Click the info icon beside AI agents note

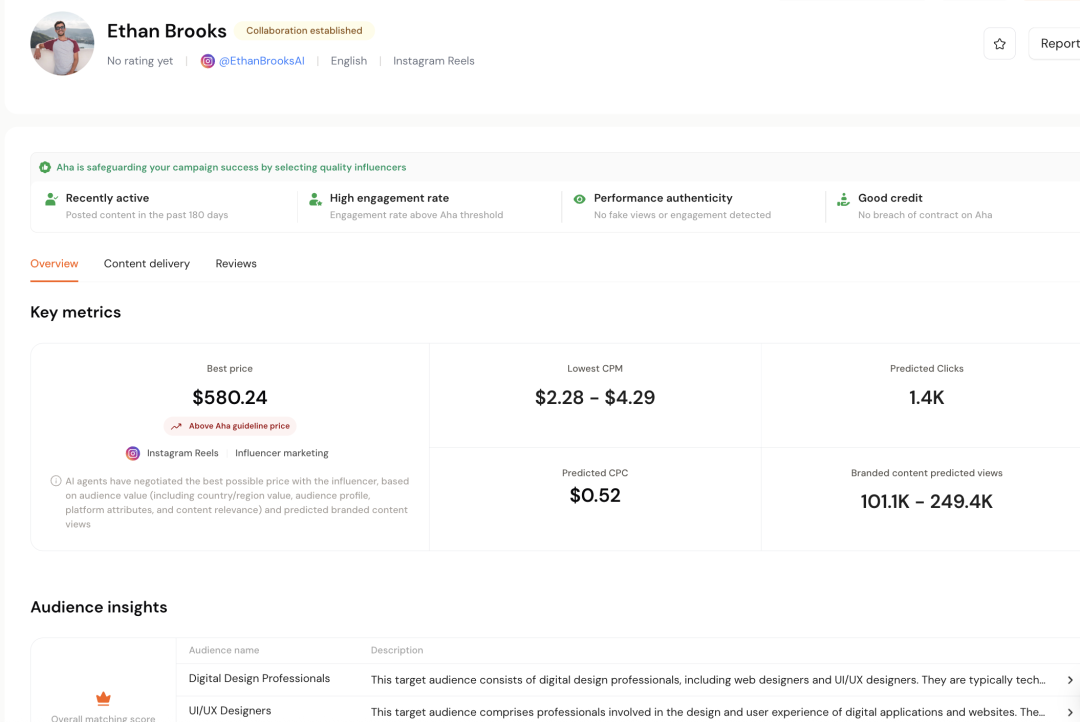(x=56, y=481)
